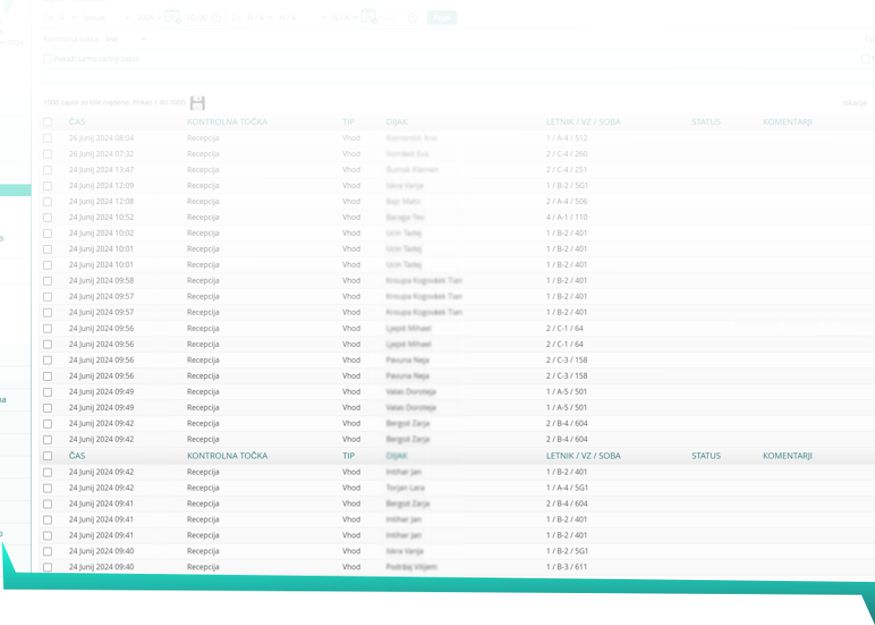
Task: Click the 00:00 start time input field
Action: click(197, 18)
